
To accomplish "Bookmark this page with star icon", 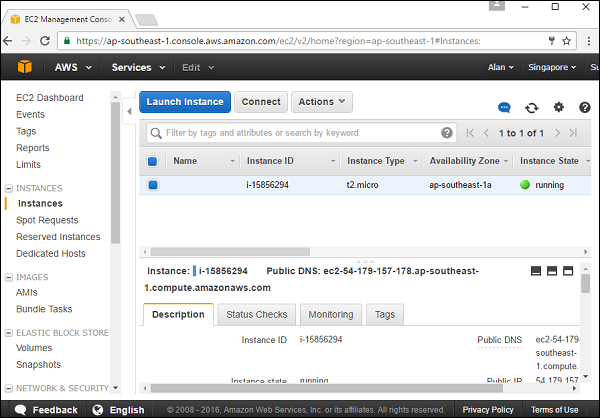I will 567,41.
